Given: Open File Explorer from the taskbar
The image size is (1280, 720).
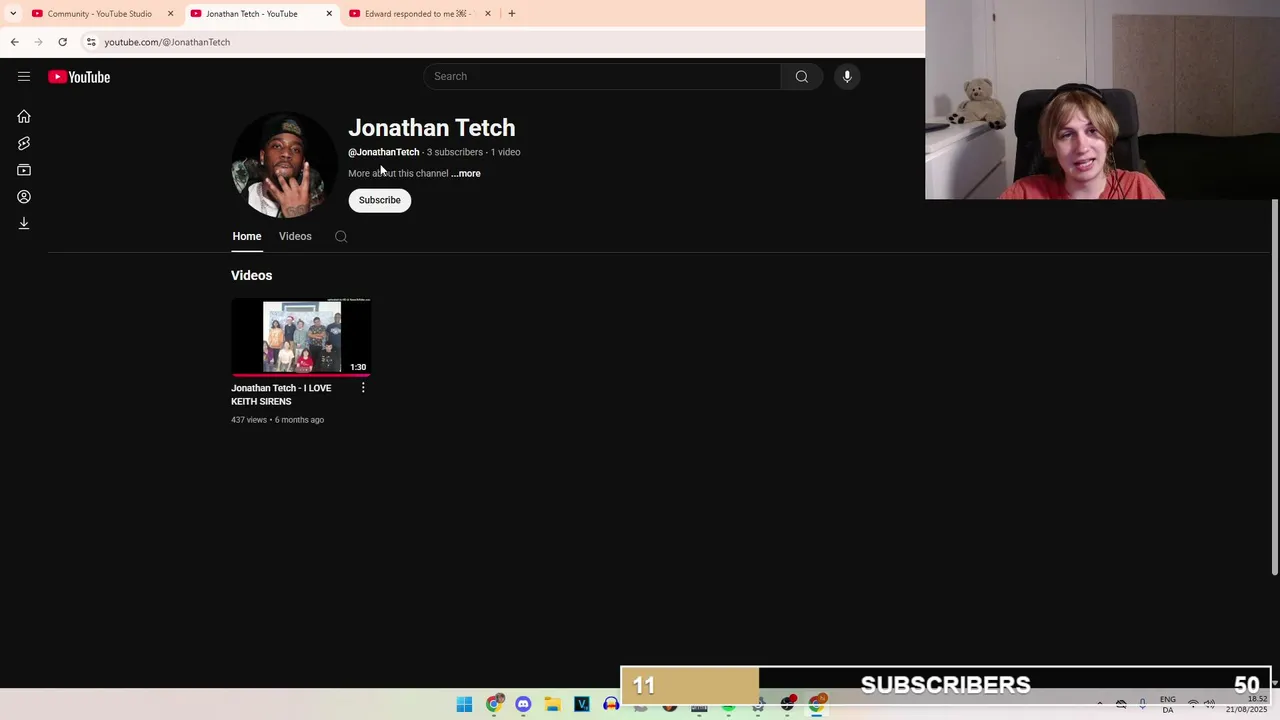Looking at the screenshot, I should point(552,705).
